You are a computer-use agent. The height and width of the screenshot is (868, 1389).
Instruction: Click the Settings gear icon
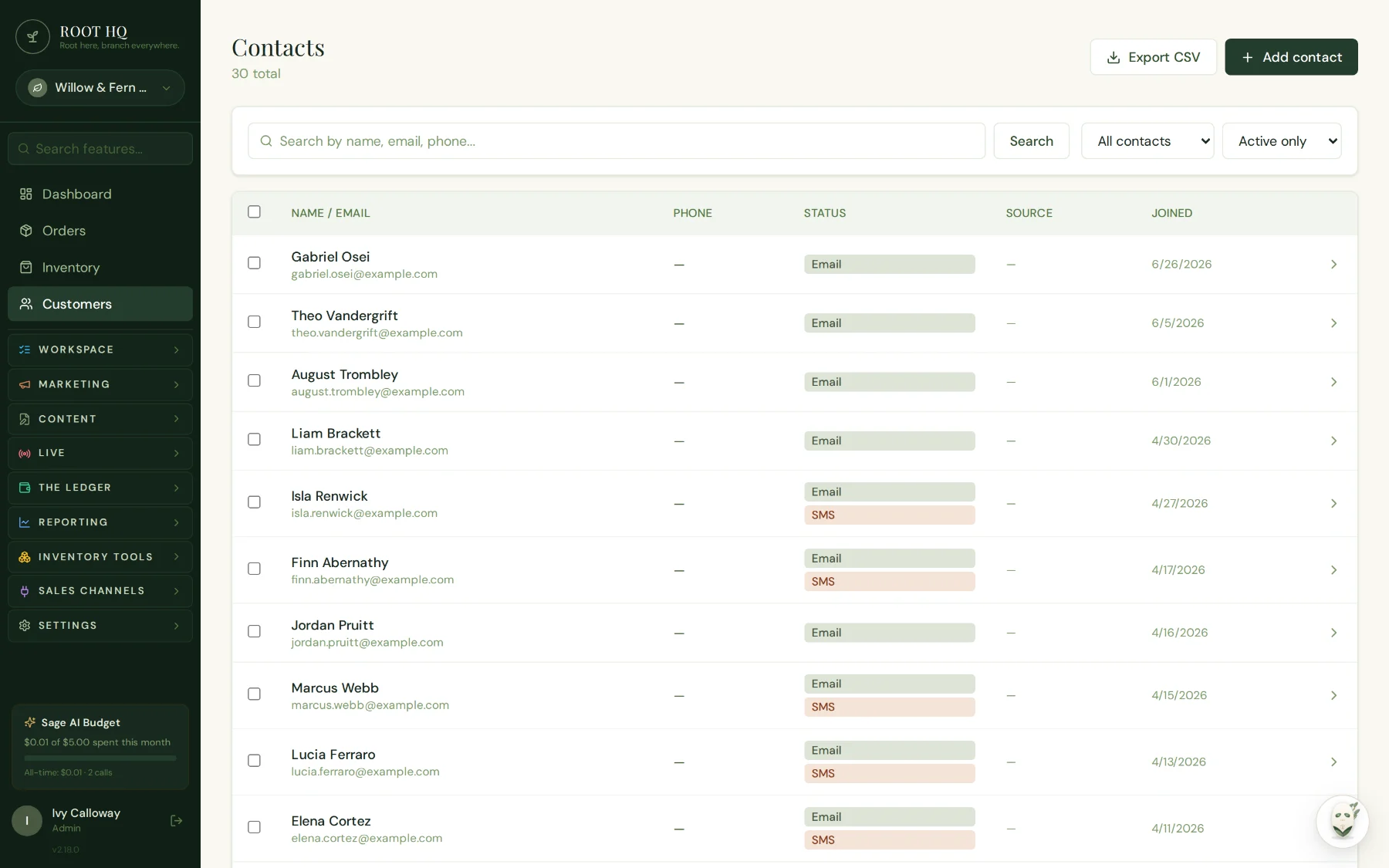click(25, 626)
